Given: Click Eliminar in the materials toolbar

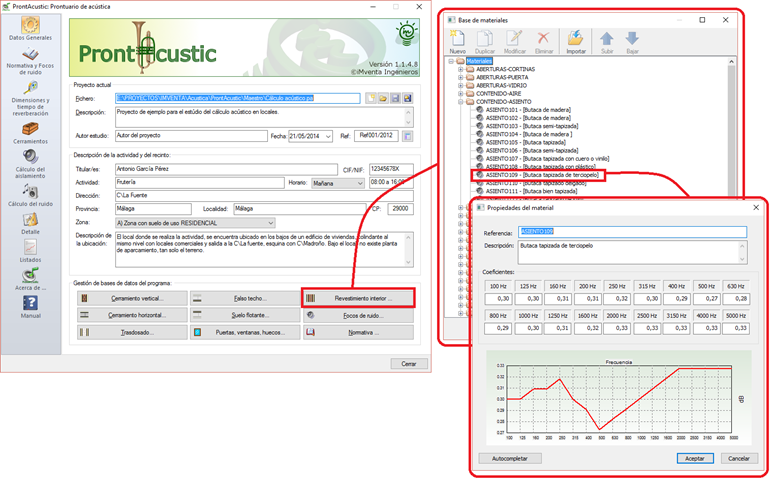Looking at the screenshot, I should (x=543, y=42).
